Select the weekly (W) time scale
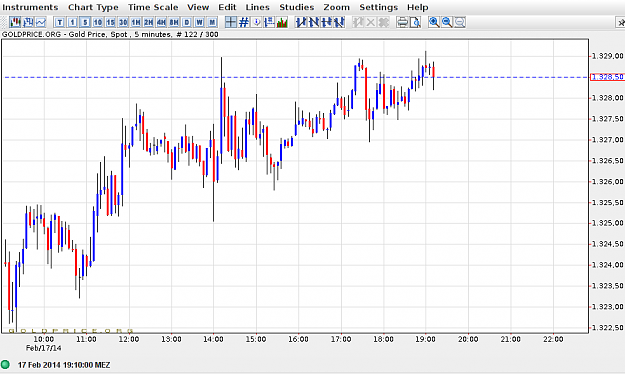Image resolution: width=625 pixels, height=374 pixels. (199, 22)
